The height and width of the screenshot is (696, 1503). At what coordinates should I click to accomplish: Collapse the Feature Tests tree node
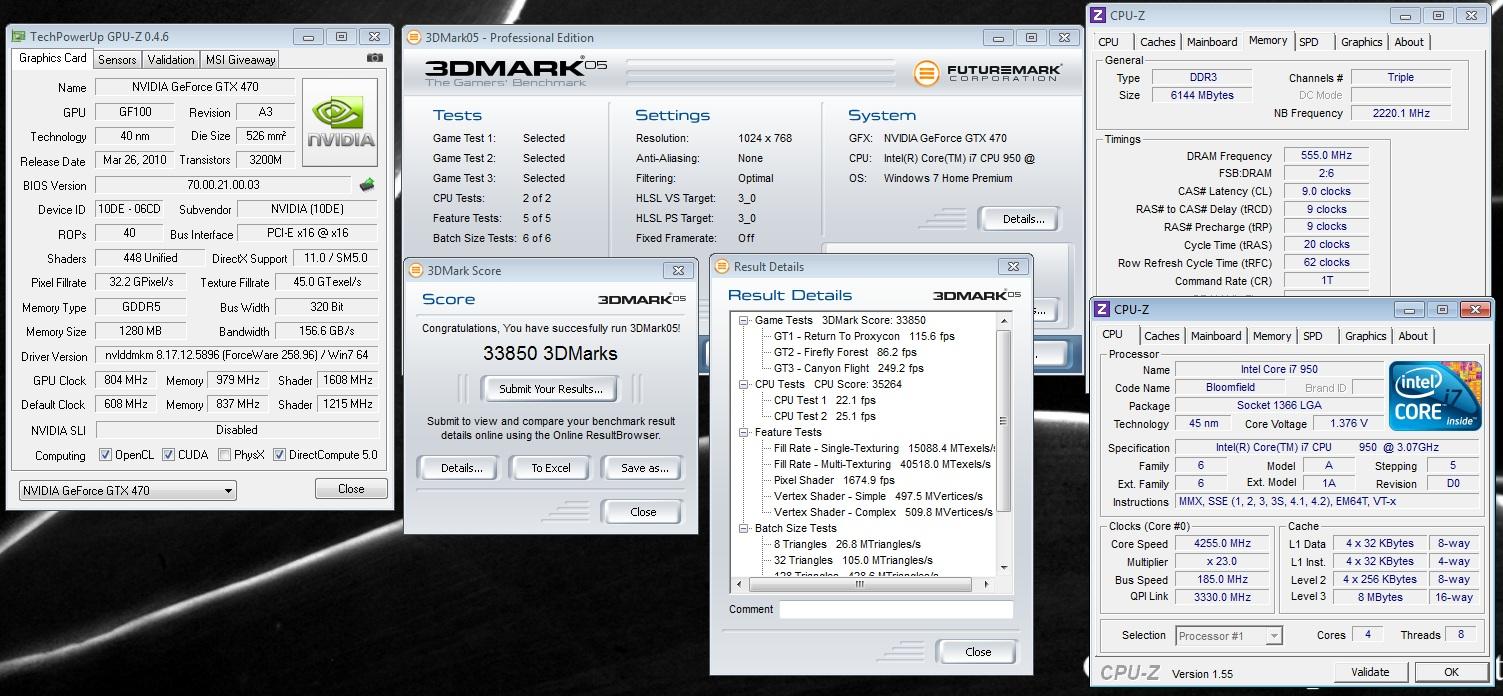(x=744, y=432)
